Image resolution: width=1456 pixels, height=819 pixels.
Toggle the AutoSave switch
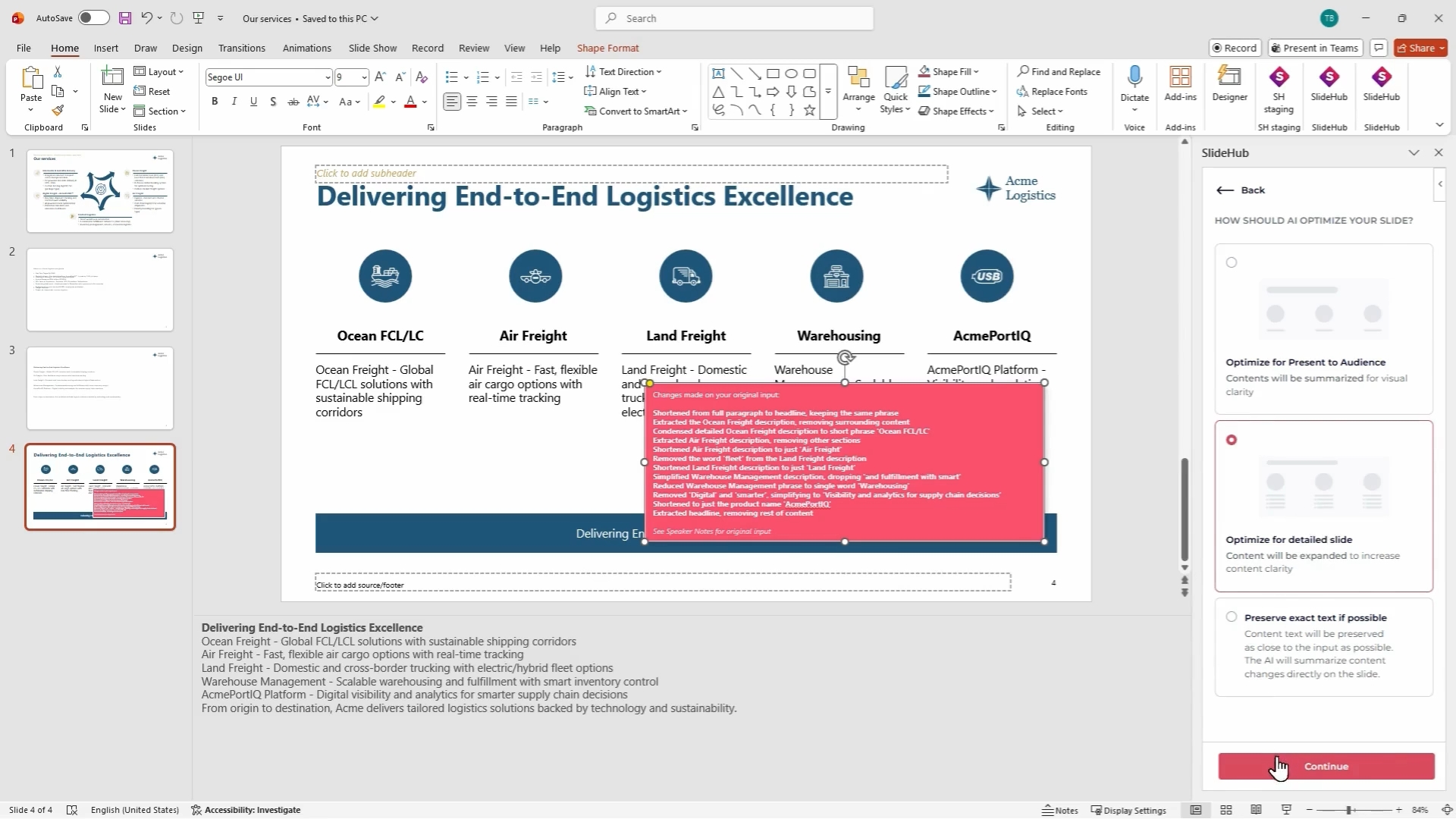(x=93, y=18)
